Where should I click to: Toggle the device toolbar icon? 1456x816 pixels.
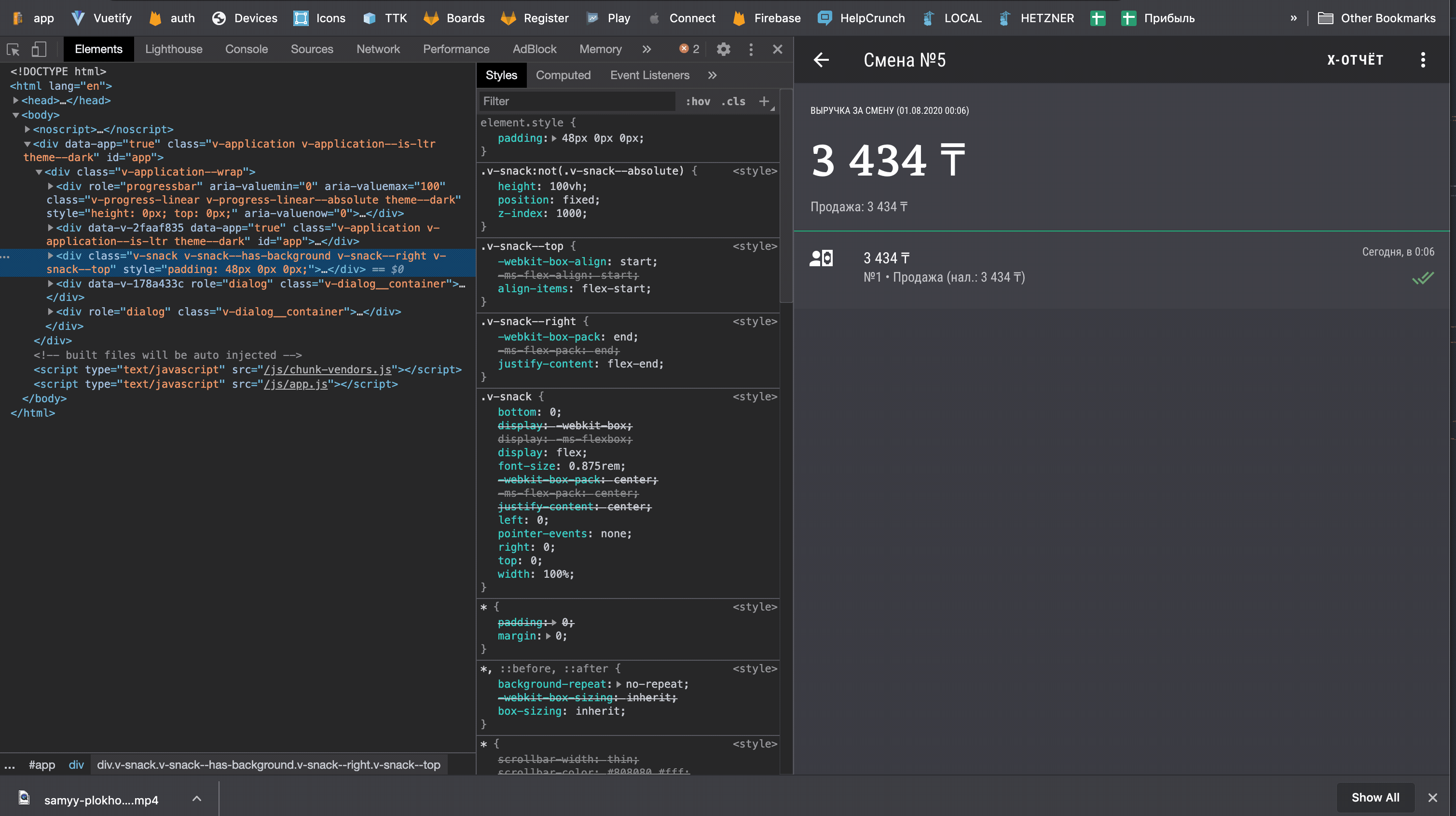click(39, 49)
